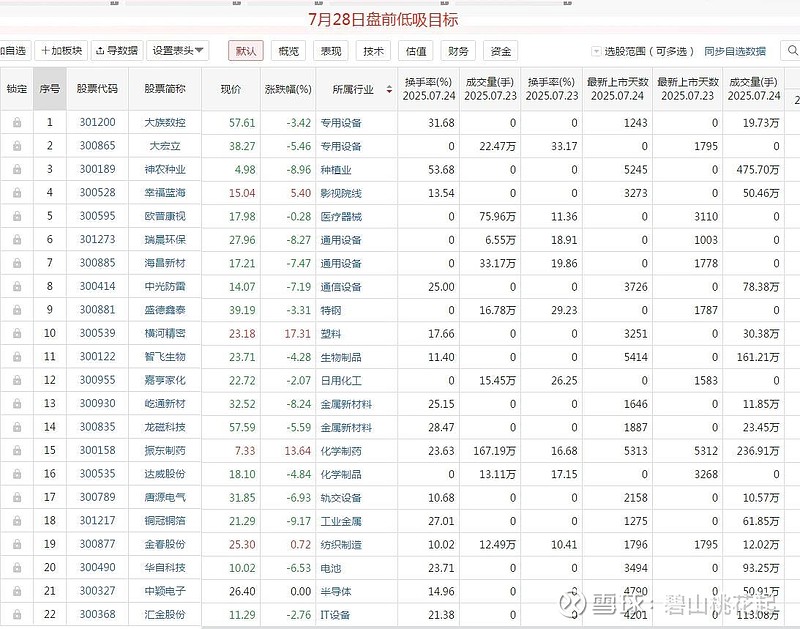This screenshot has height=629, width=800.
Task: Toggle lock icon for row 10 横河精密
Action: [x=17, y=334]
